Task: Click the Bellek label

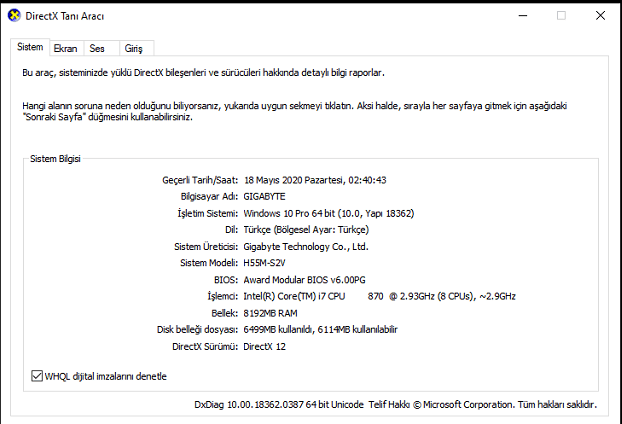Action: [225, 313]
